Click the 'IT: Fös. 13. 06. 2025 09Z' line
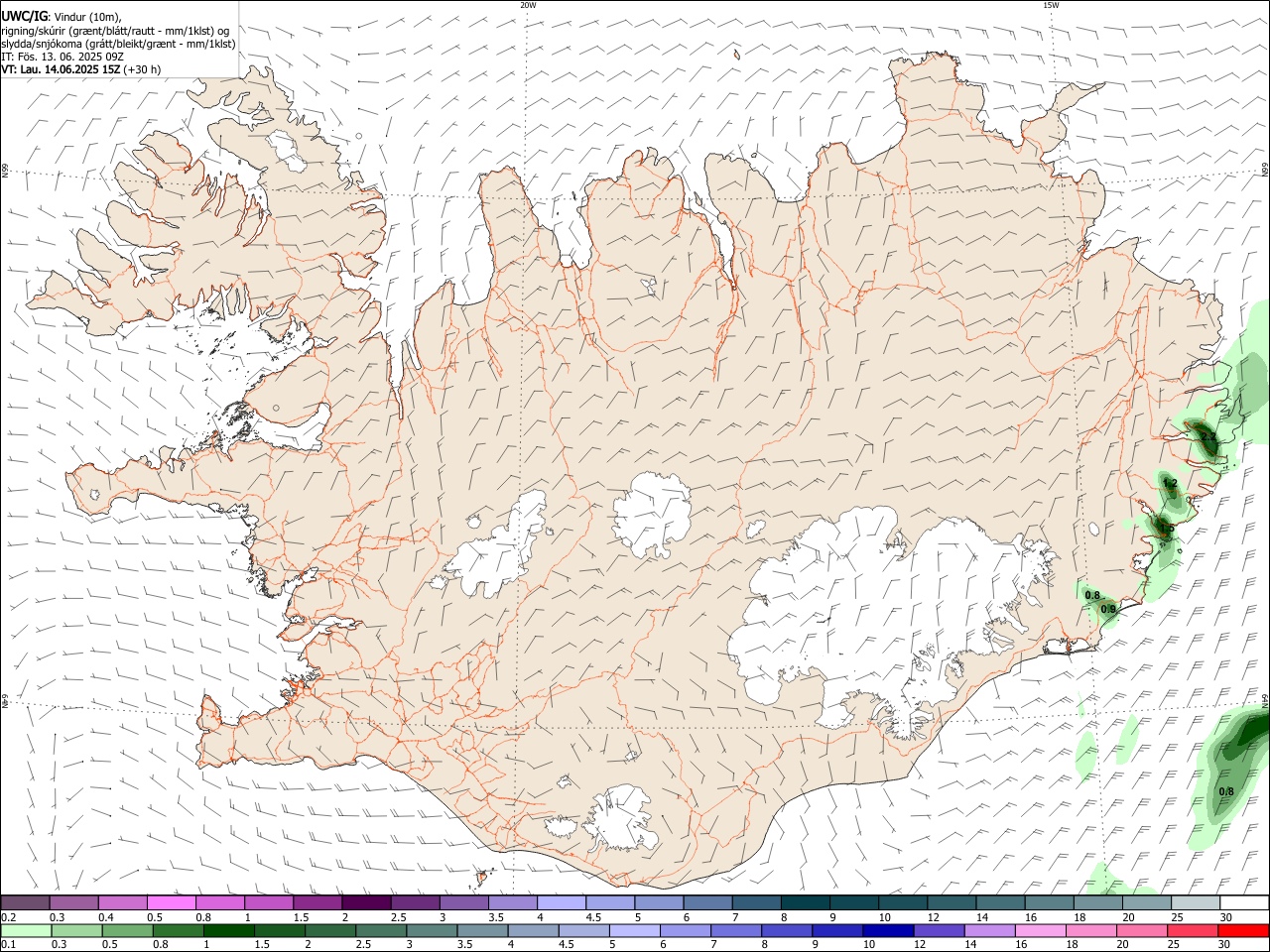Viewport: 1270px width, 952px height. [63, 57]
